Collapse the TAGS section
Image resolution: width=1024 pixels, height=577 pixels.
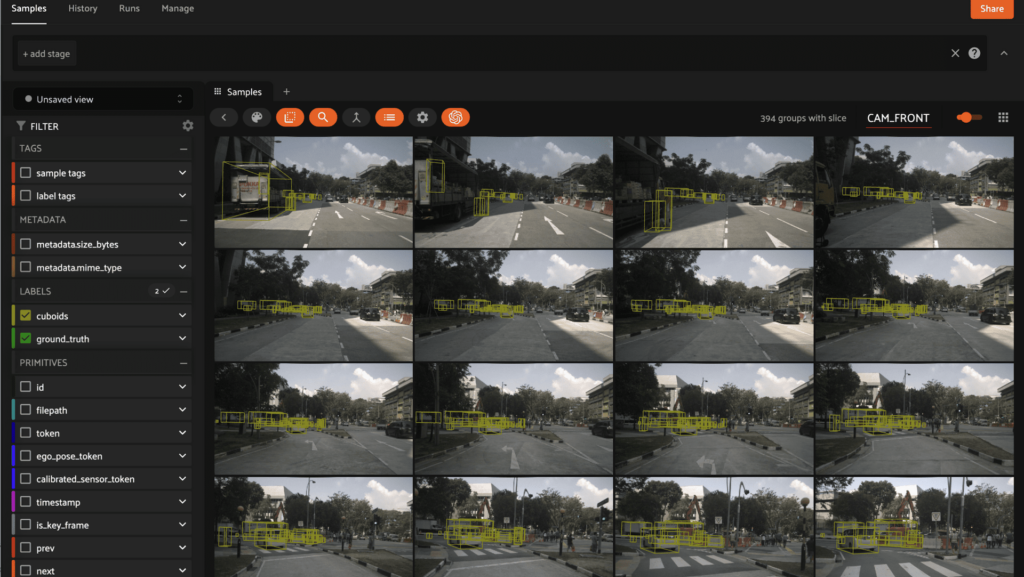[184, 149]
